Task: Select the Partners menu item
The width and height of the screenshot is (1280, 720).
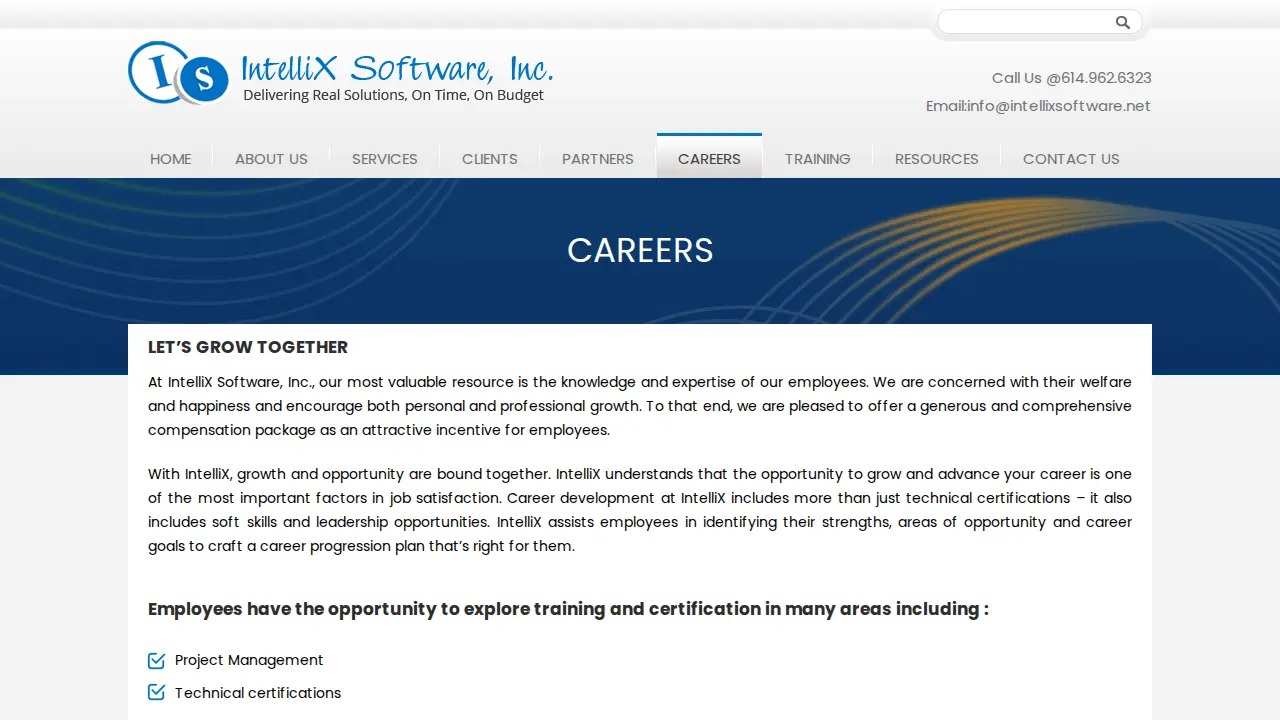Action: [x=598, y=159]
